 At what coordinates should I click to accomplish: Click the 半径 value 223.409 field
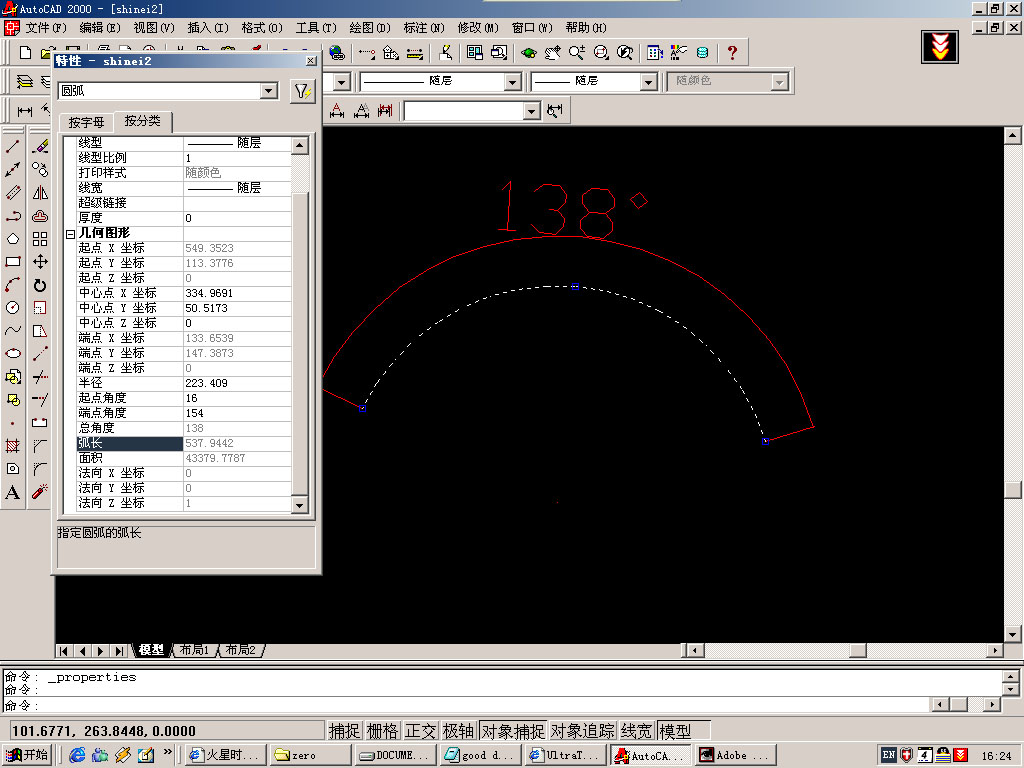click(237, 383)
